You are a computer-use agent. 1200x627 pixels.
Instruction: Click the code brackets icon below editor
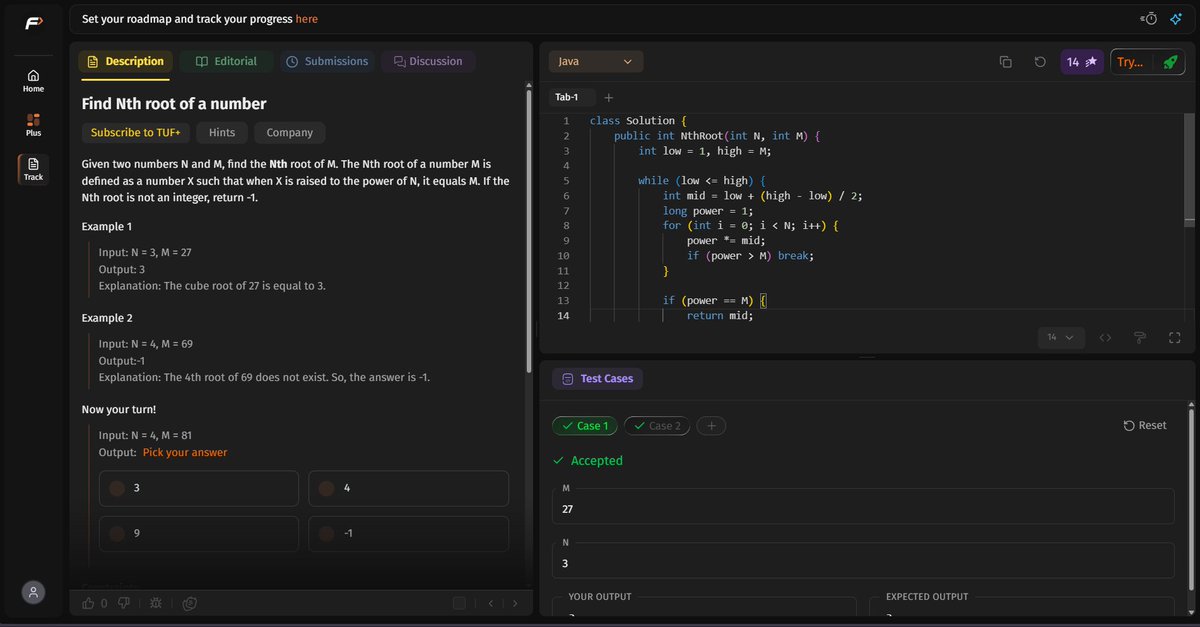pyautogui.click(x=1105, y=338)
